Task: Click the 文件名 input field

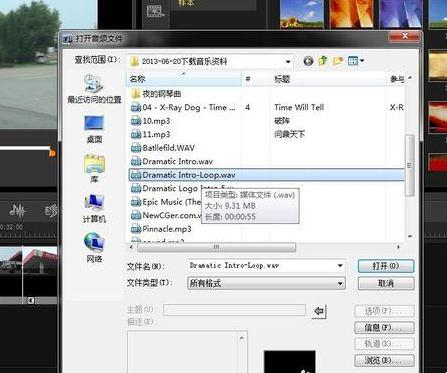Action: [262, 266]
